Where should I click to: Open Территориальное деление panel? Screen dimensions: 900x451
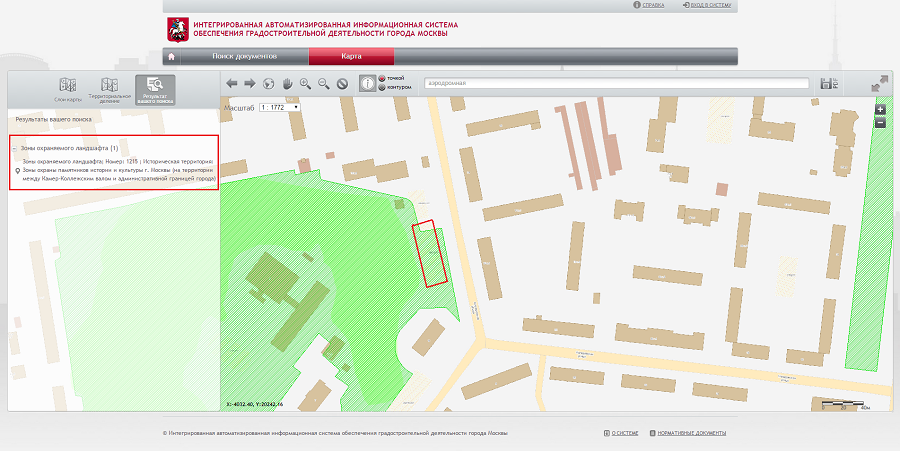point(109,90)
